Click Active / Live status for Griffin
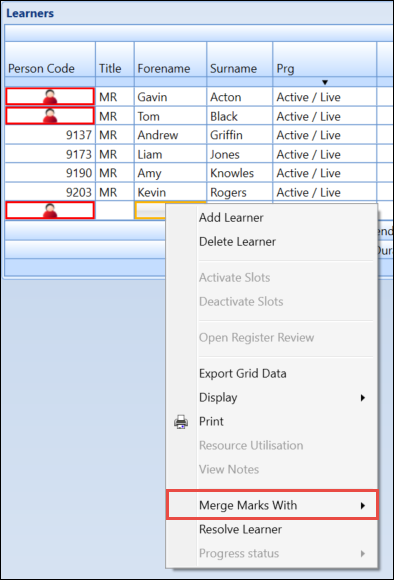Screen dimensions: 394x580 pos(309,135)
